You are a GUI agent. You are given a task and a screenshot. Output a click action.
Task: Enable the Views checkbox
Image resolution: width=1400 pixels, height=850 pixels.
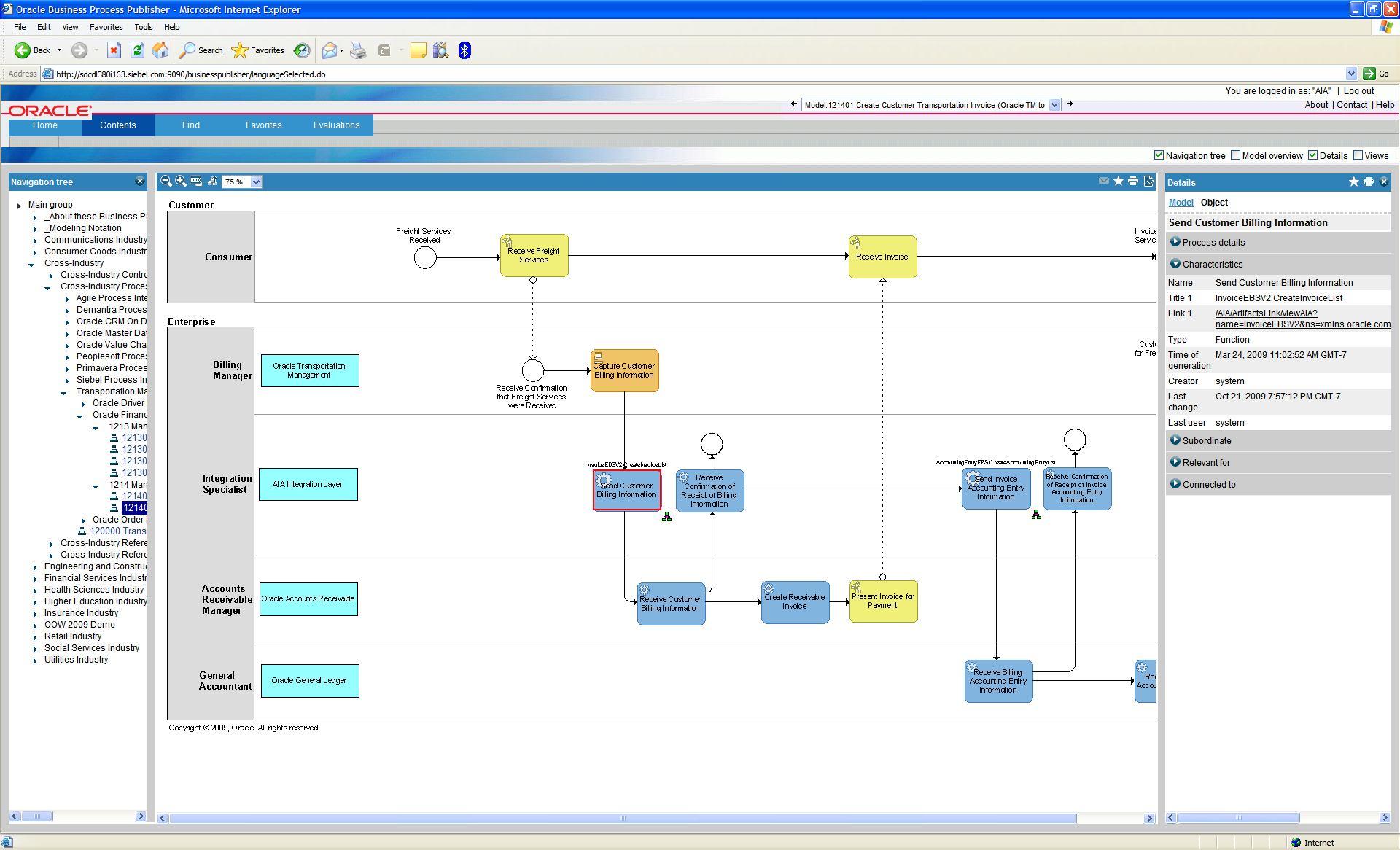(1358, 155)
